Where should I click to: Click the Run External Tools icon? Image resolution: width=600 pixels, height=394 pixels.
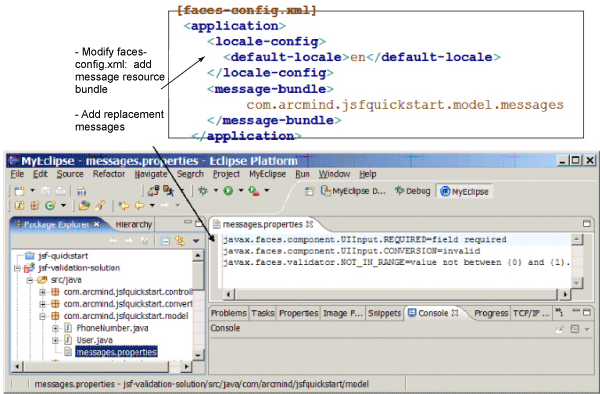coord(254,190)
